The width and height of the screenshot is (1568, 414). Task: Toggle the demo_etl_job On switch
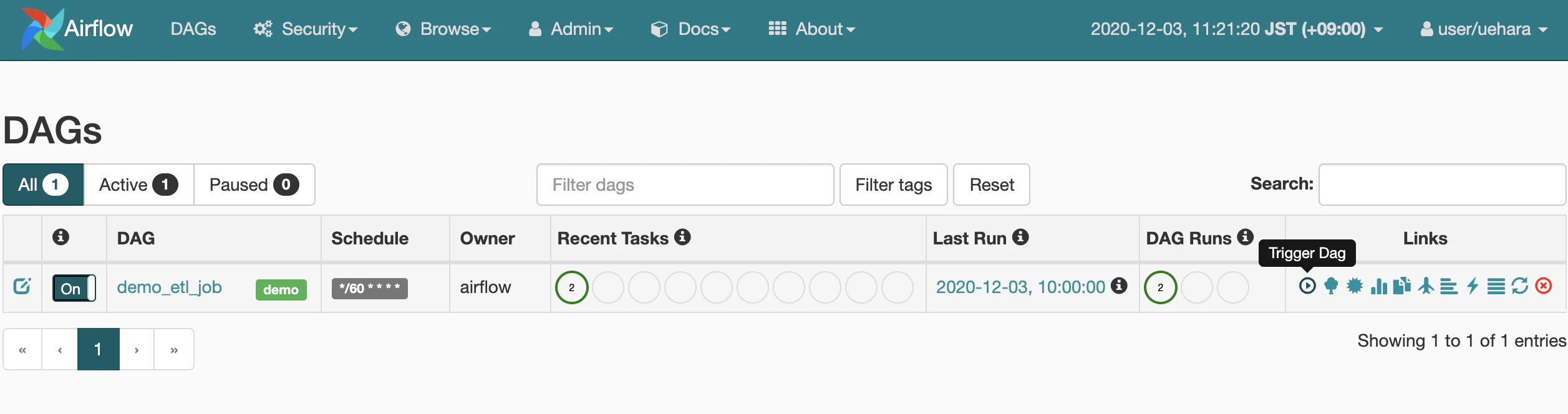point(74,288)
